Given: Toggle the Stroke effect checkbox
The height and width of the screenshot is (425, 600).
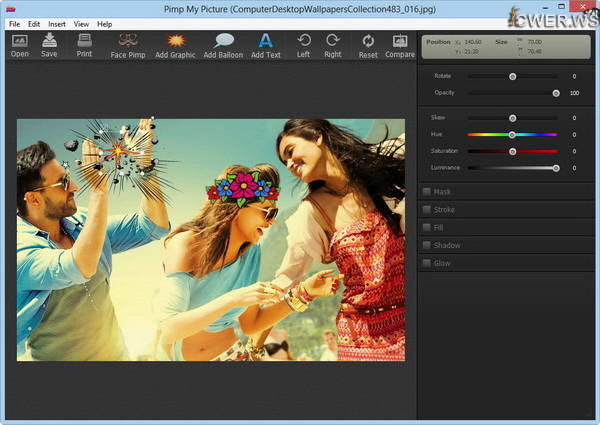Looking at the screenshot, I should [426, 210].
